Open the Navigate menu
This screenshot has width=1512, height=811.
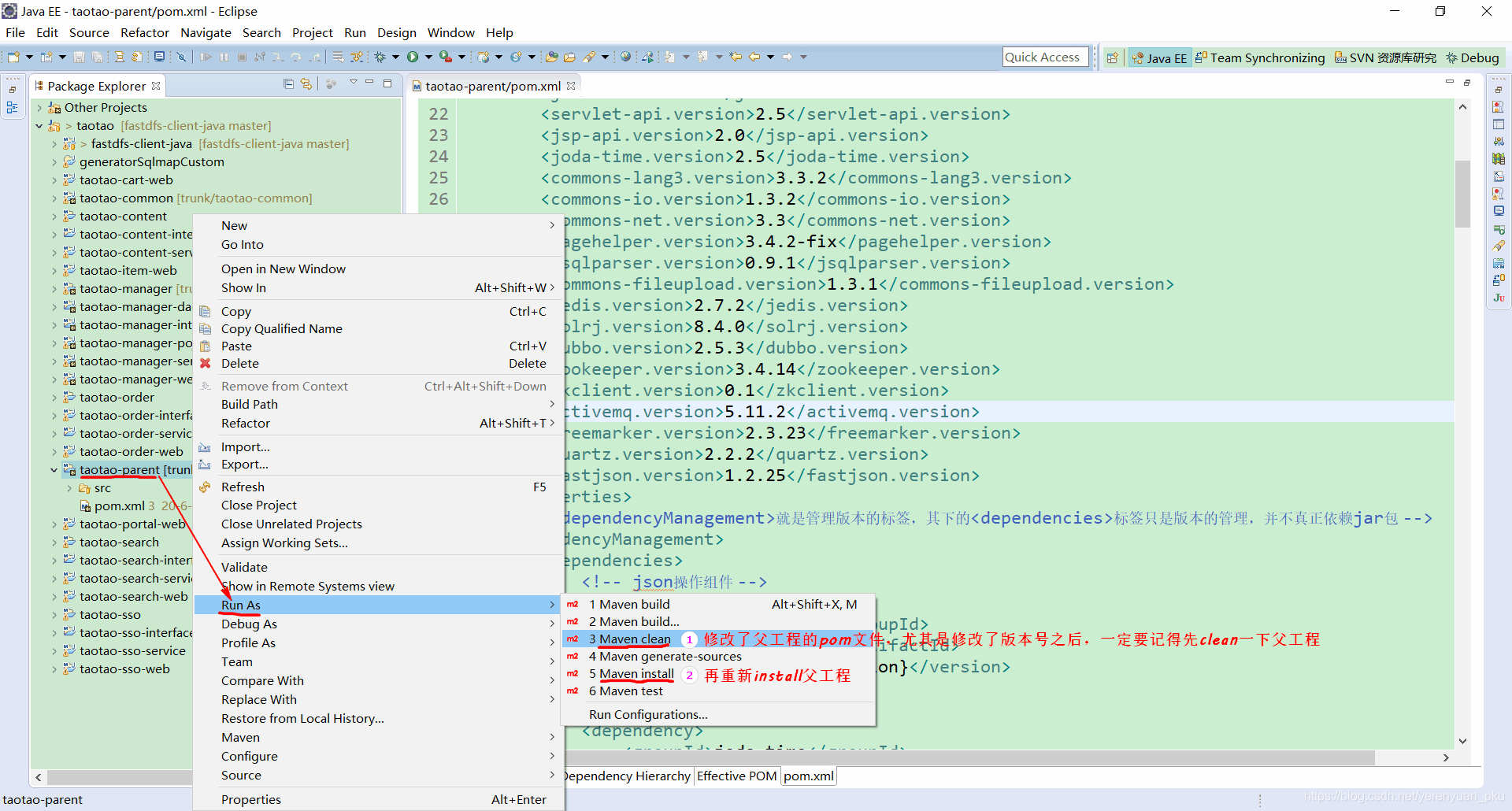[206, 33]
